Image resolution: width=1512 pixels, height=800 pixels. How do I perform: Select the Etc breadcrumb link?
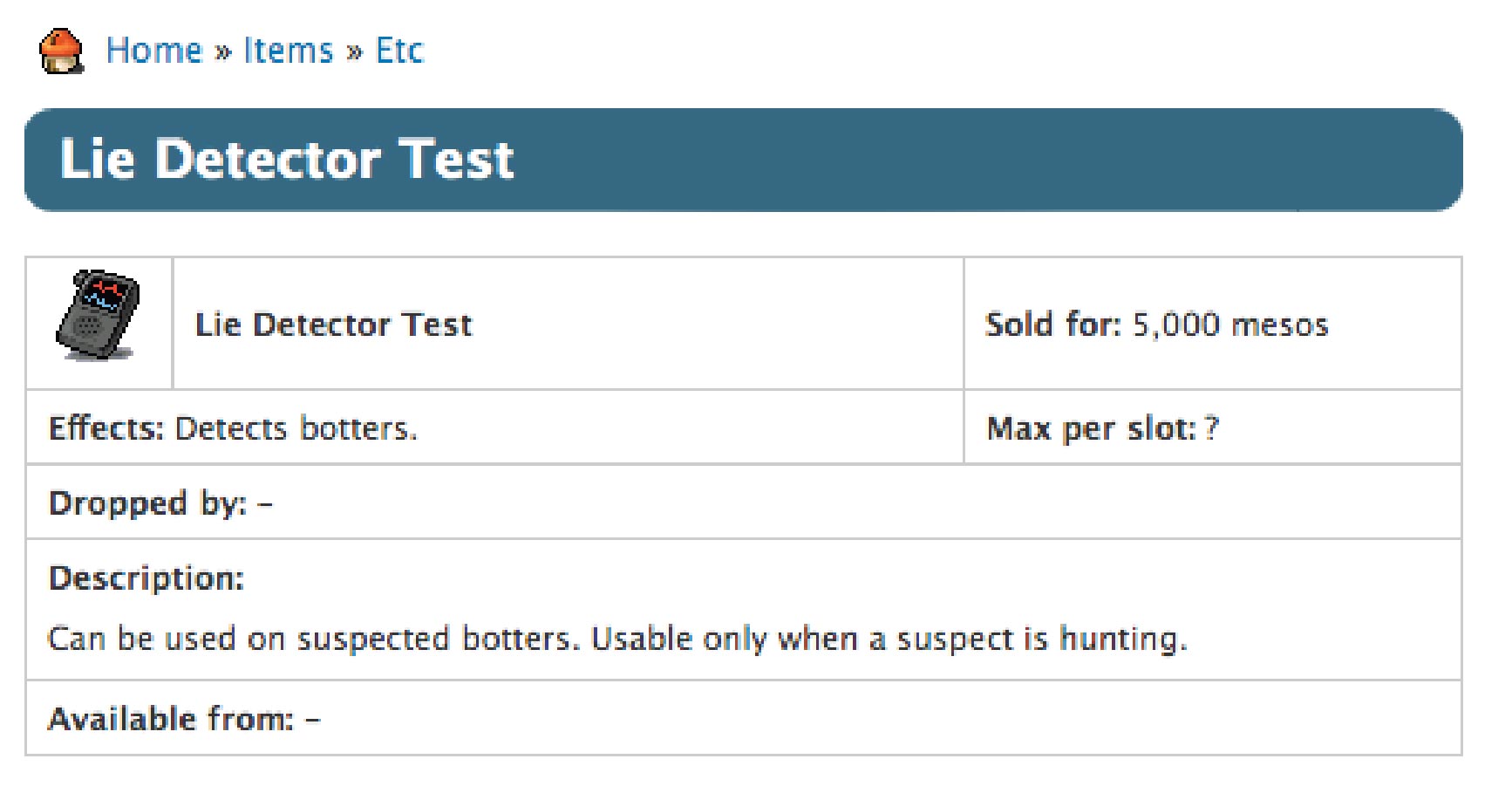[398, 51]
